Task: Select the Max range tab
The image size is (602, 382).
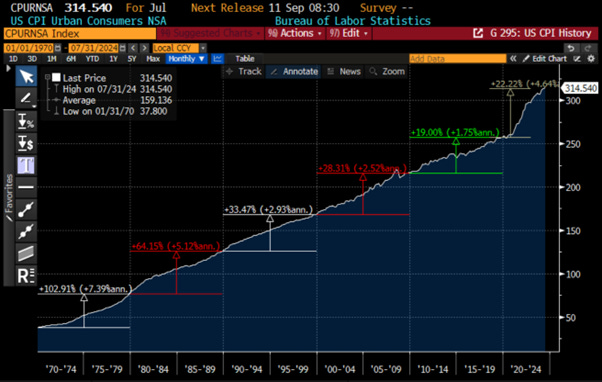Action: pos(153,59)
